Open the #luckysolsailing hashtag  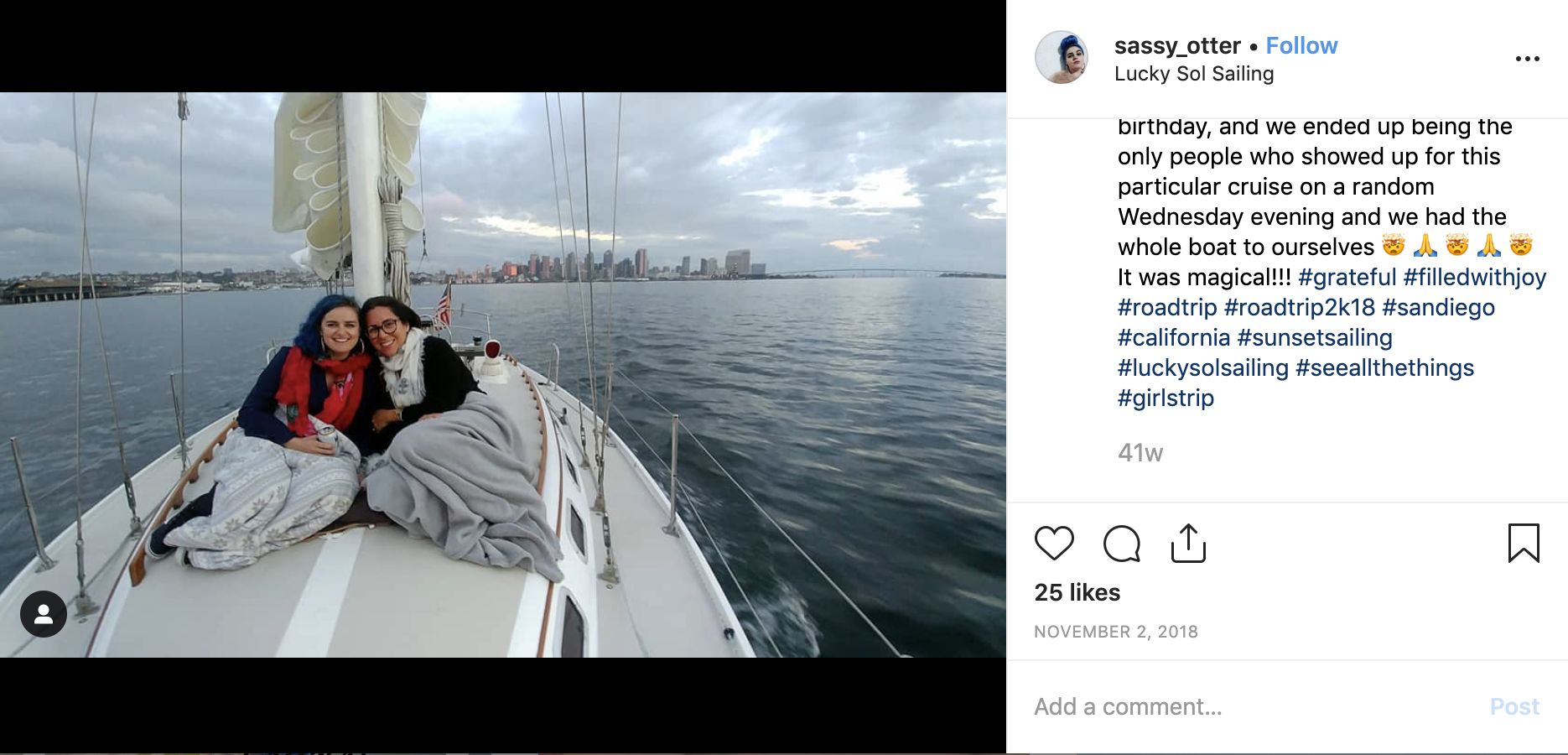[x=1203, y=367]
